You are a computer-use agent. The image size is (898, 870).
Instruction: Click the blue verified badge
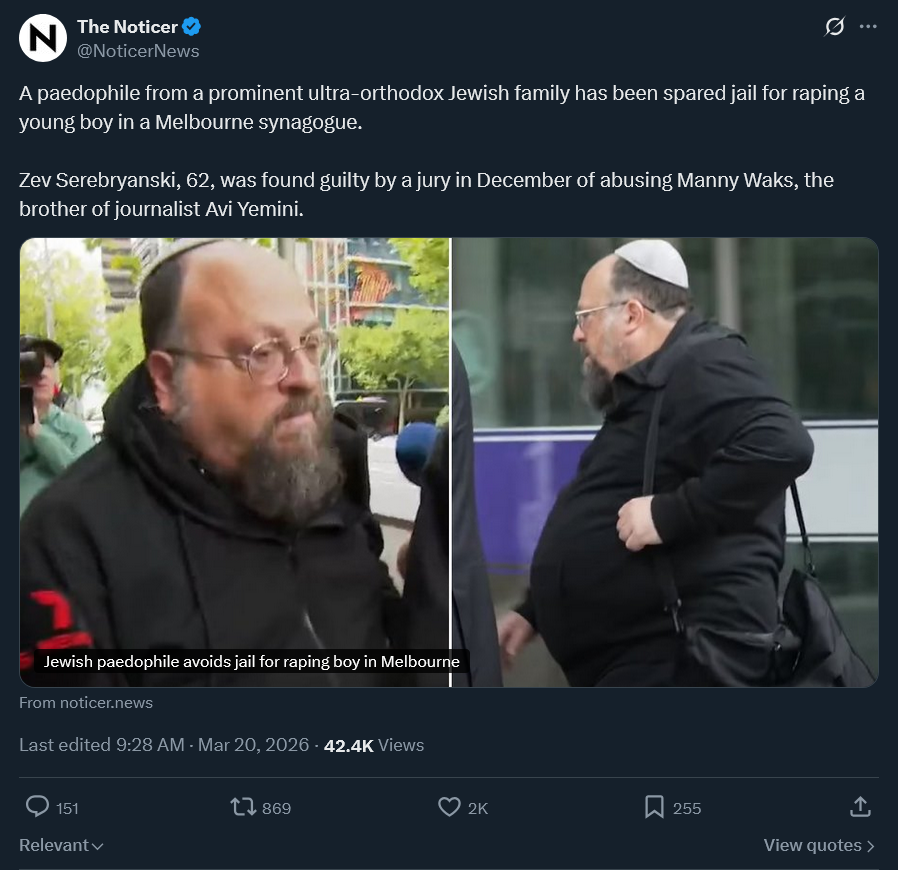pos(191,26)
